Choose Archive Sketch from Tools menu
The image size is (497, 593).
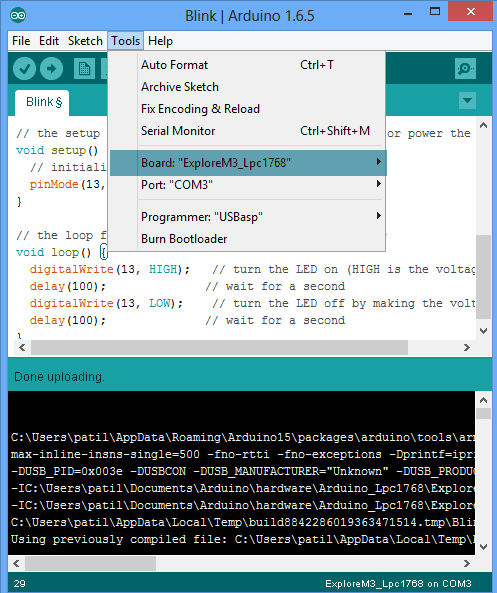coord(248,87)
